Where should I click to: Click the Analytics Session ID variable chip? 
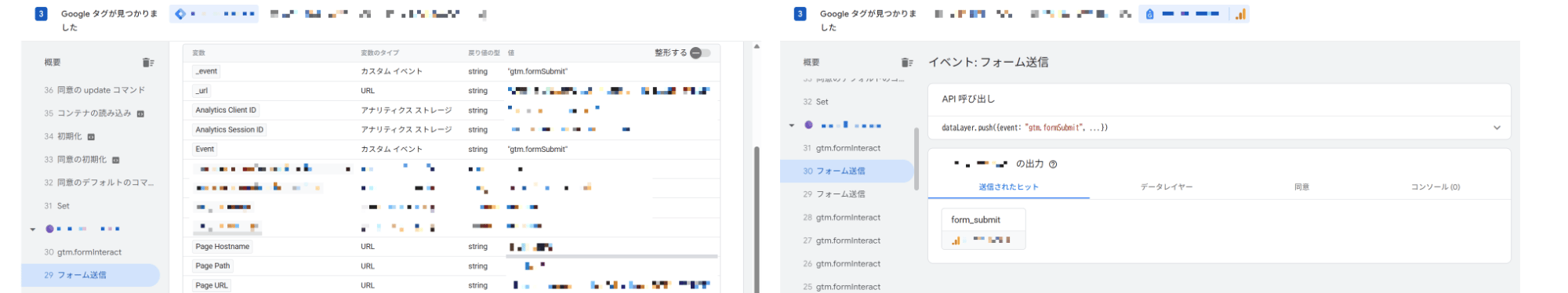tap(230, 130)
